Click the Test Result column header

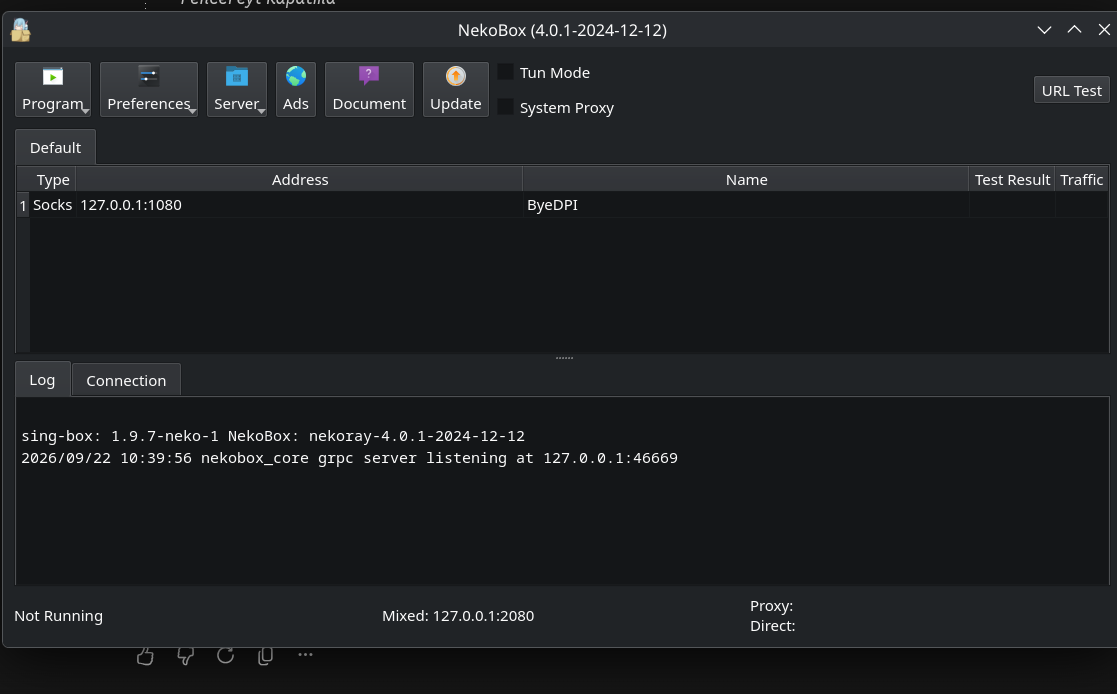[x=1012, y=180]
